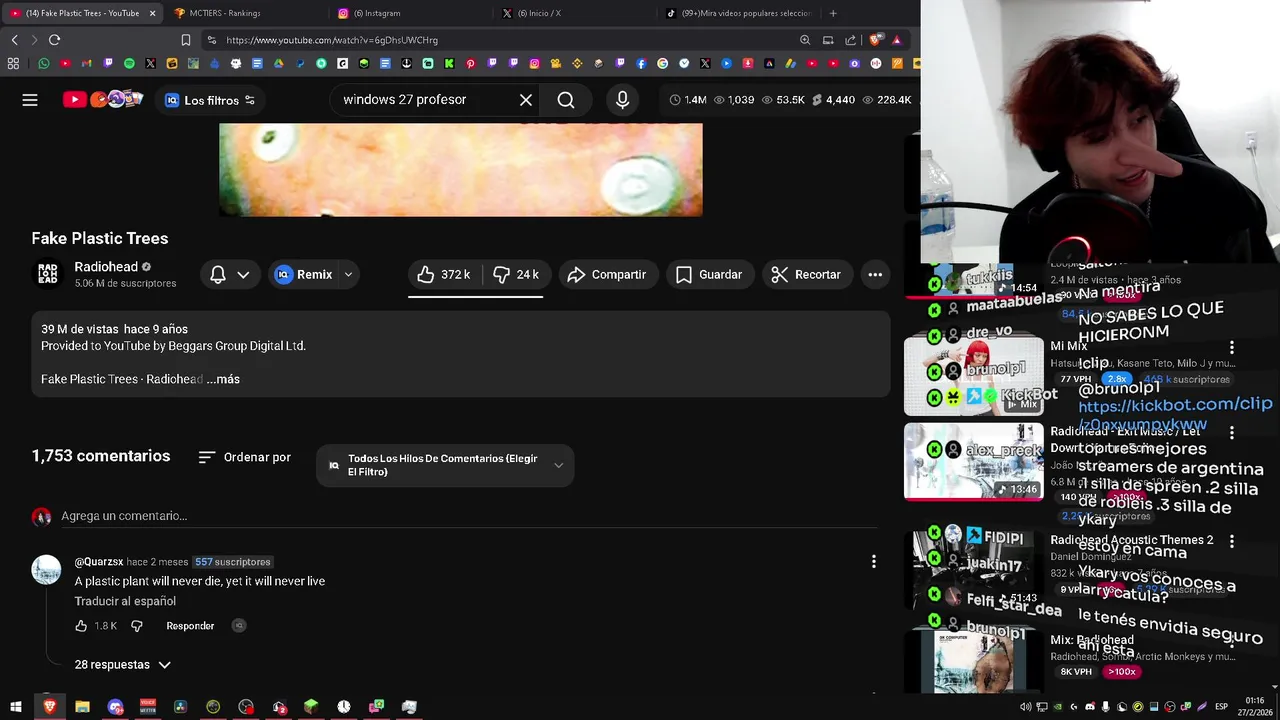This screenshot has height=720, width=1280.
Task: Reply to comment with Responder
Action: point(190,626)
